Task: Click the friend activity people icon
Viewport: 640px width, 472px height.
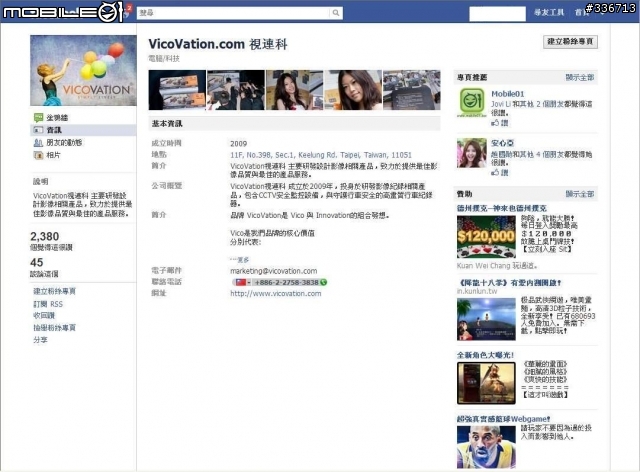Action: [x=38, y=142]
